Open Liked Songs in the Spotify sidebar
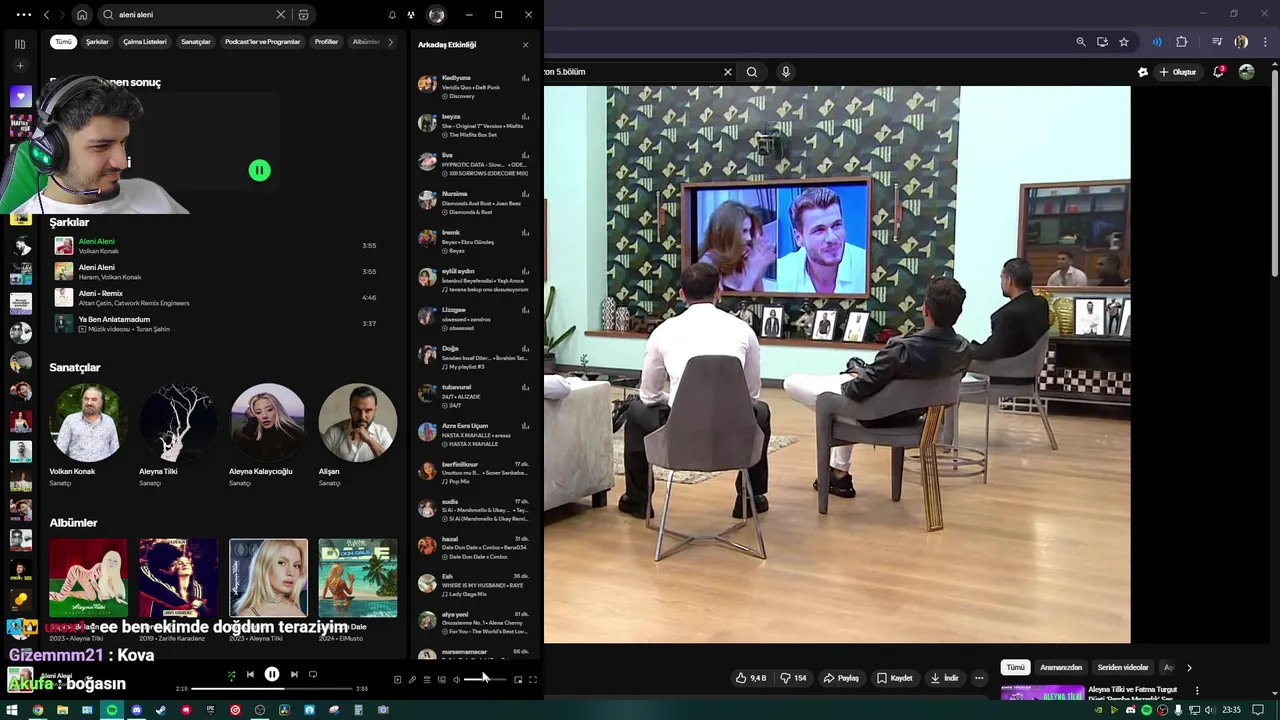The image size is (1280, 720). (x=20, y=96)
